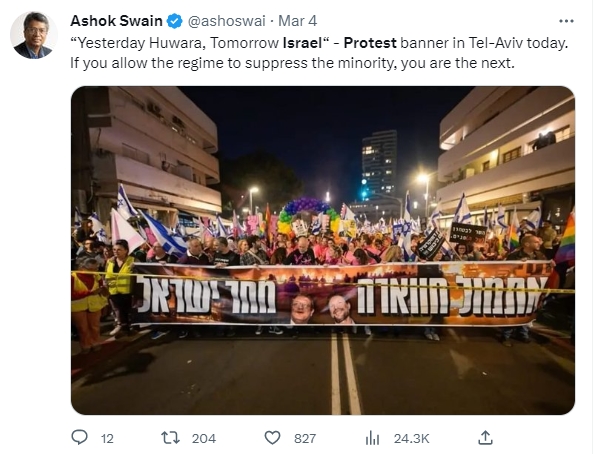Open the @ashoswai handle link

coord(227,21)
